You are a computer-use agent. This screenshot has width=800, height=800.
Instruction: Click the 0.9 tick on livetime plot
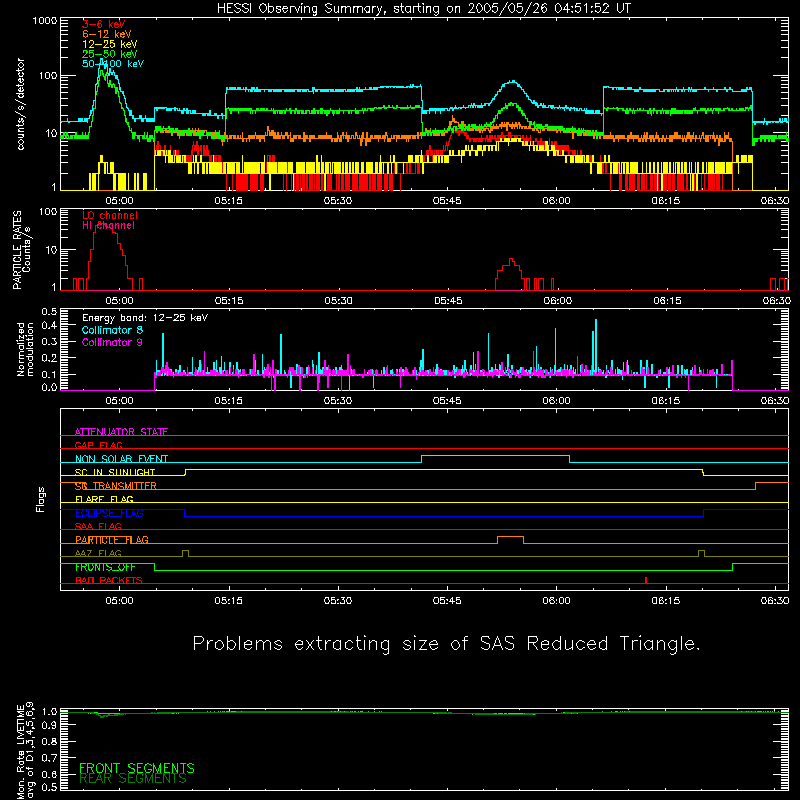pos(49,724)
